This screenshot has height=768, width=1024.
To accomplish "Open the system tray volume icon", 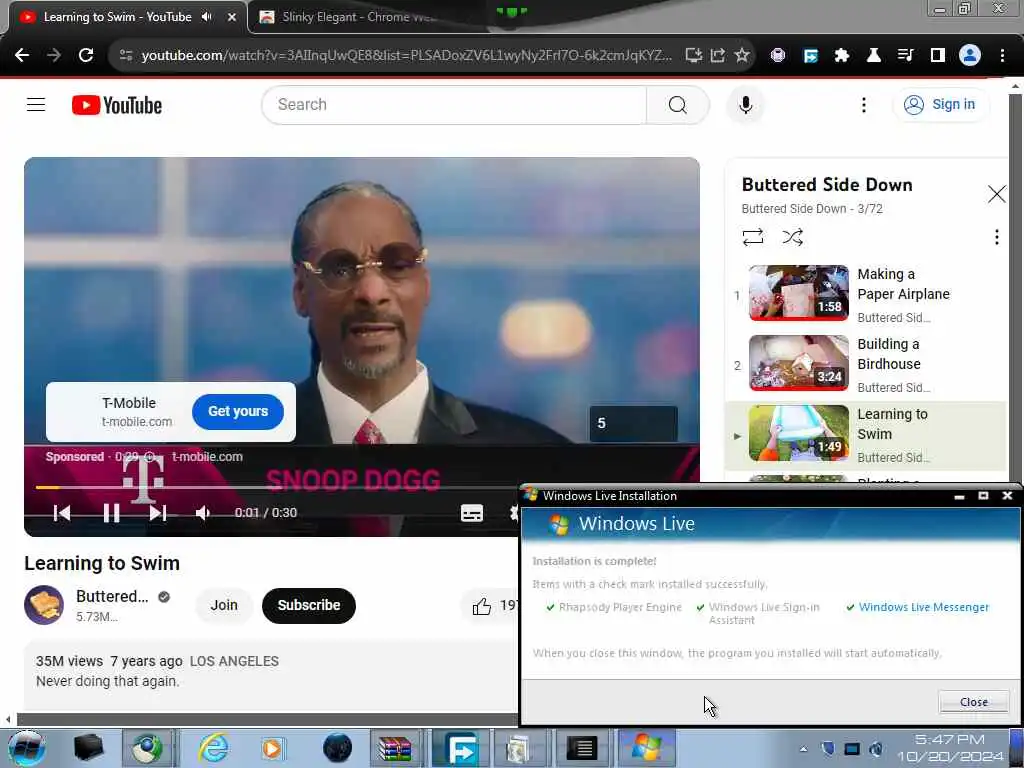I will (876, 749).
